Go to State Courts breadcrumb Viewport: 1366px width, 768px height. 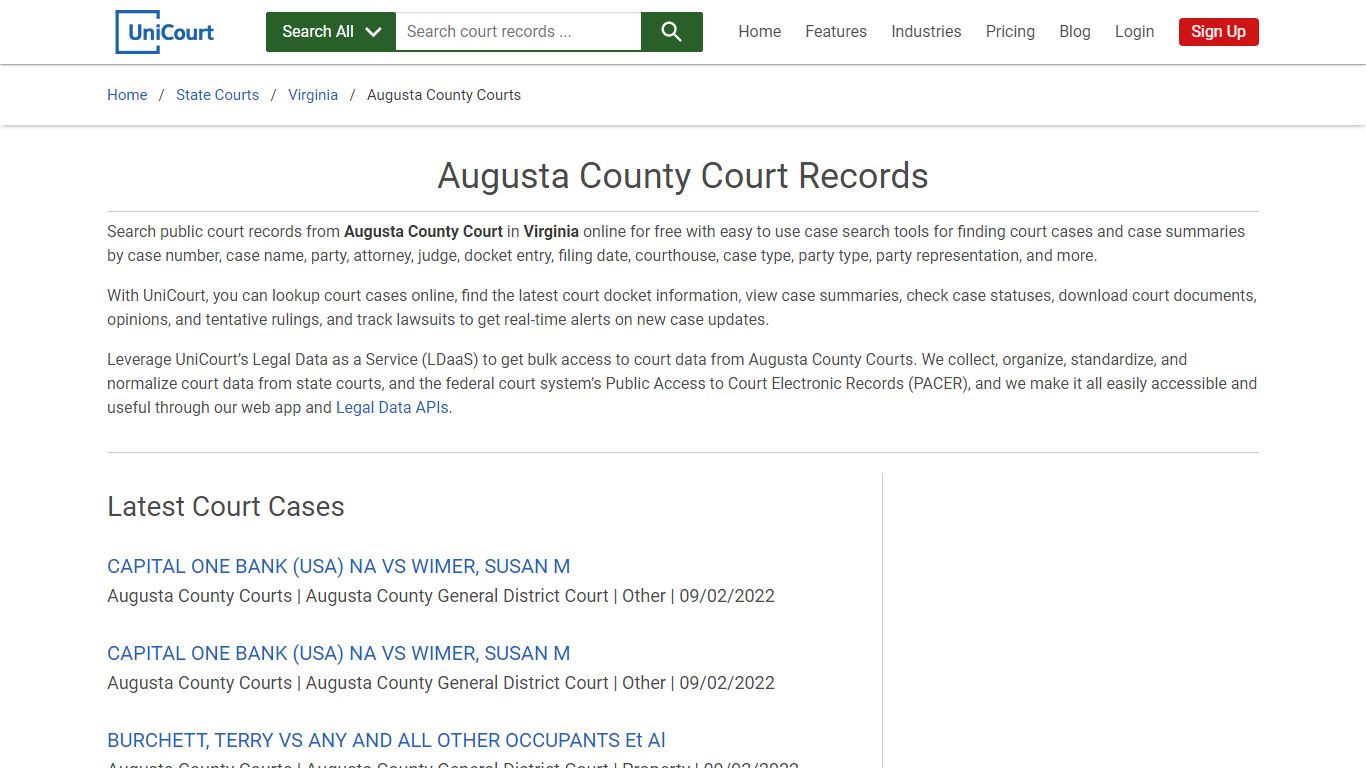(217, 95)
